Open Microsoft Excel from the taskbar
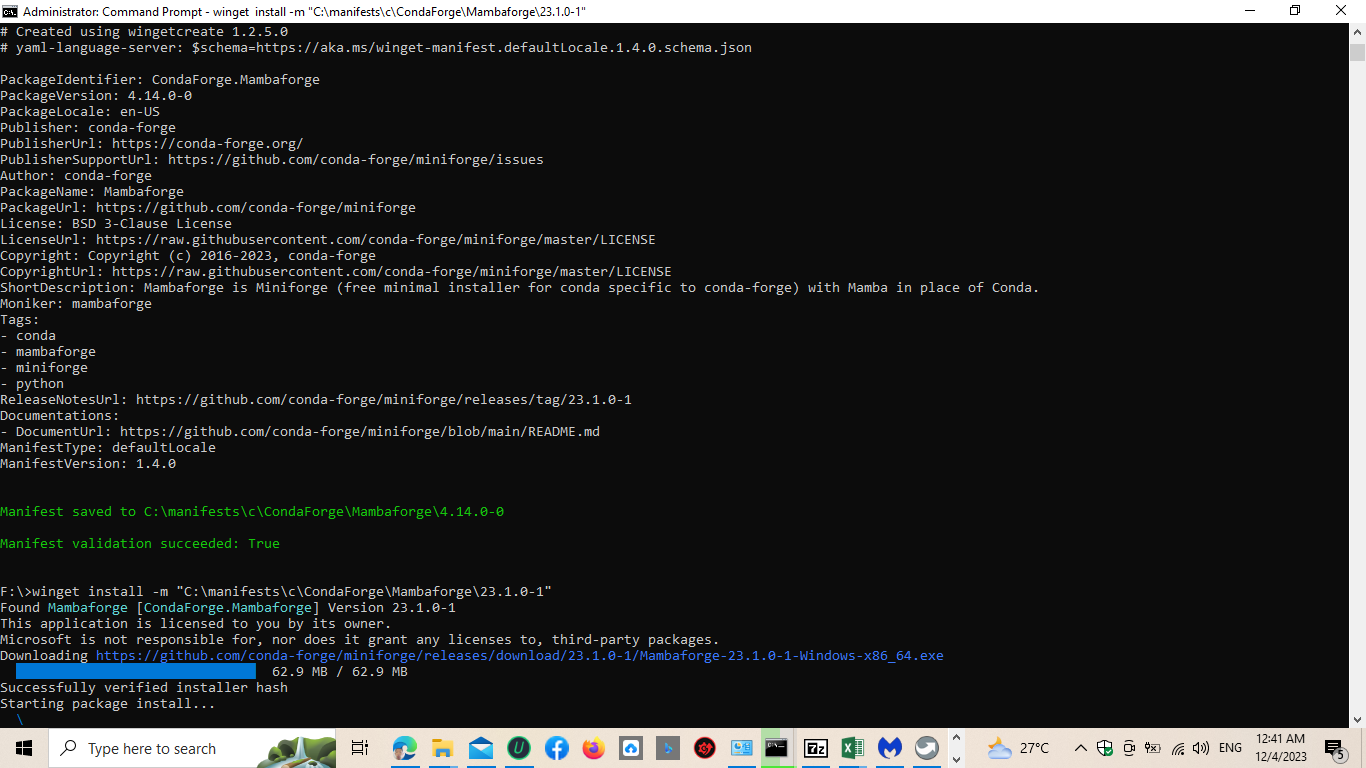 coord(852,748)
